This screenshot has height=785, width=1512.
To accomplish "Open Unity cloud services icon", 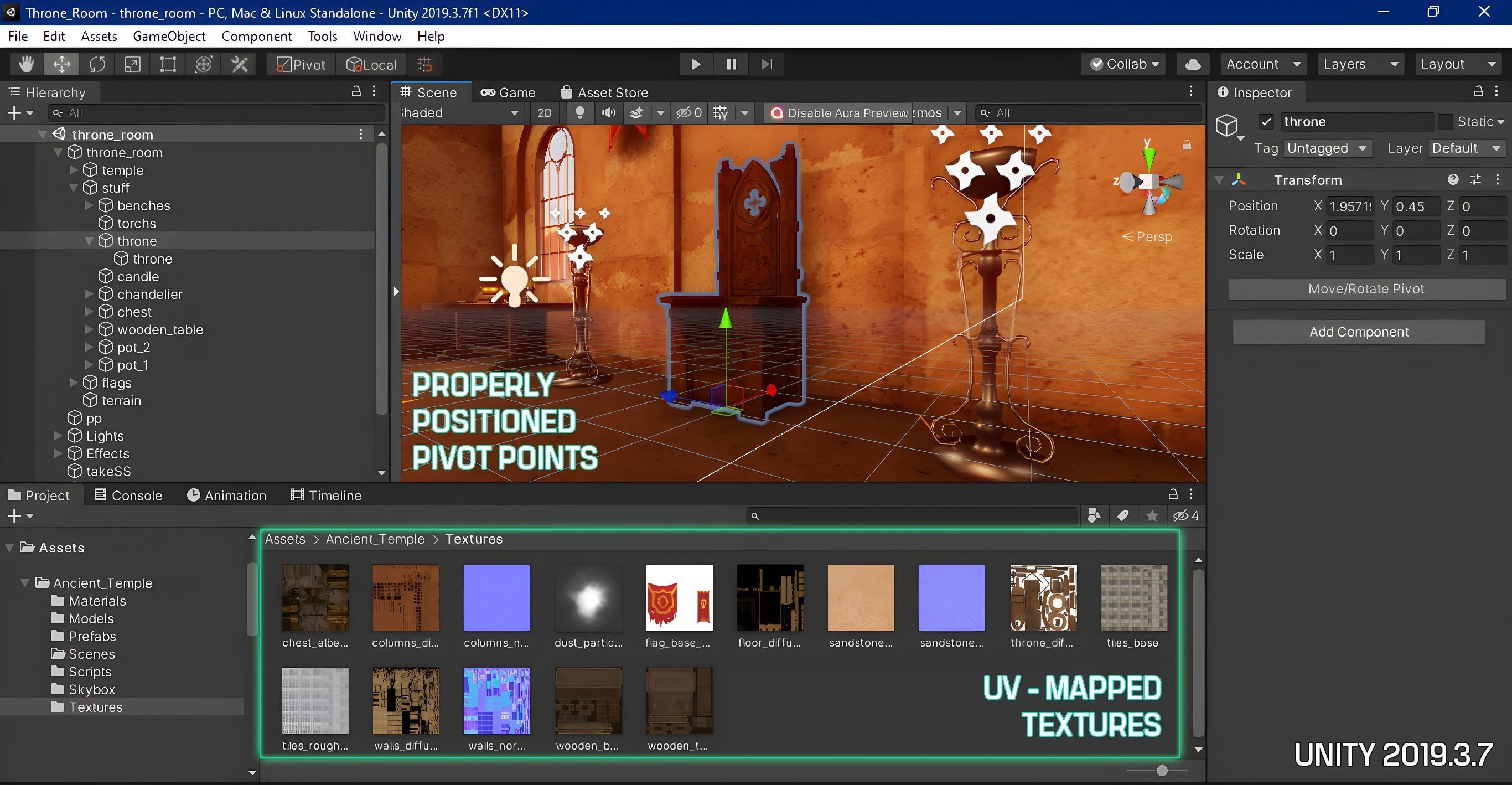I will pyautogui.click(x=1192, y=64).
